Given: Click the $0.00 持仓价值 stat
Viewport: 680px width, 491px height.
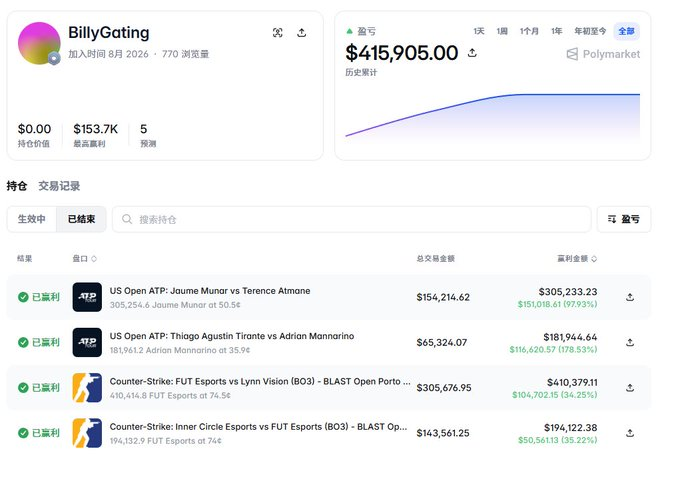Looking at the screenshot, I should [x=34, y=135].
